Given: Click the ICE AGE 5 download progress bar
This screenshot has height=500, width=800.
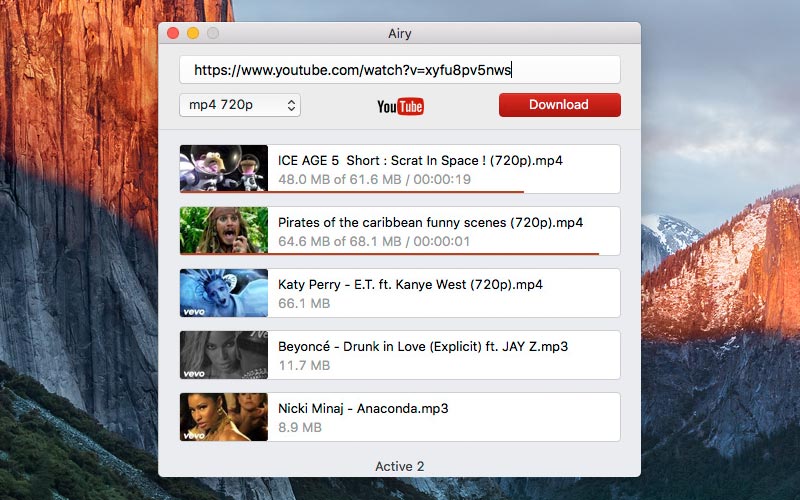Looking at the screenshot, I should point(352,192).
